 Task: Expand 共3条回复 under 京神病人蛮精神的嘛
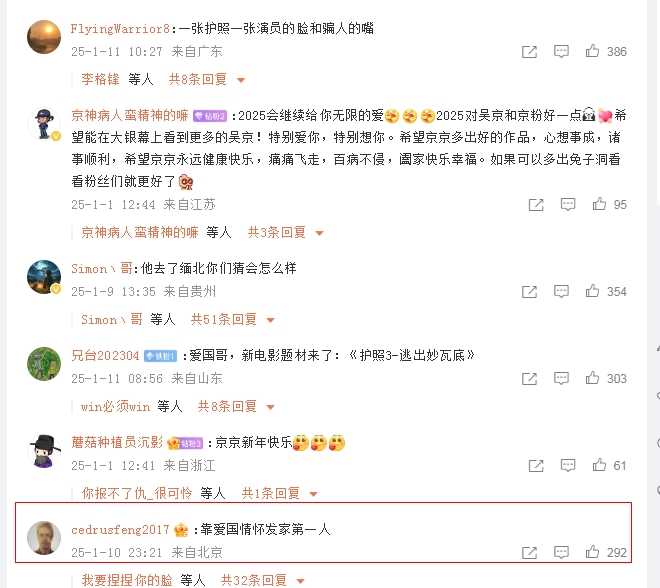pyautogui.click(x=285, y=232)
